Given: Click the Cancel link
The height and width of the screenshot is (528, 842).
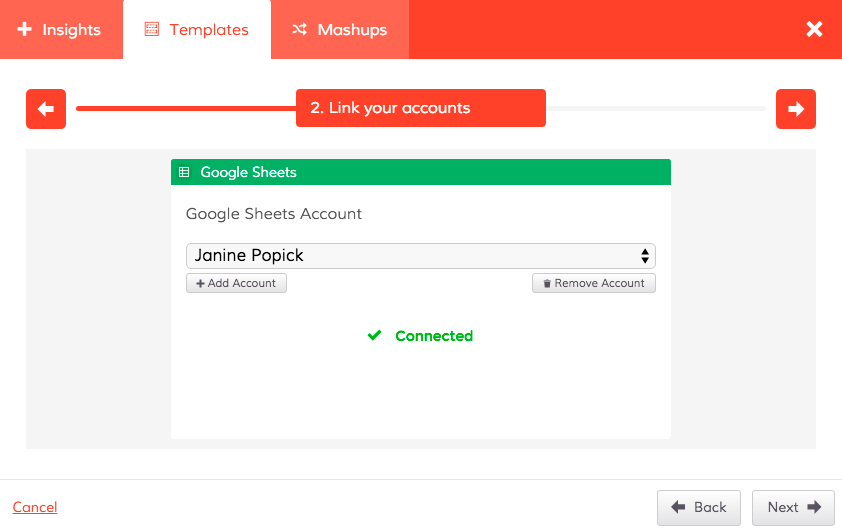Looking at the screenshot, I should (x=35, y=507).
